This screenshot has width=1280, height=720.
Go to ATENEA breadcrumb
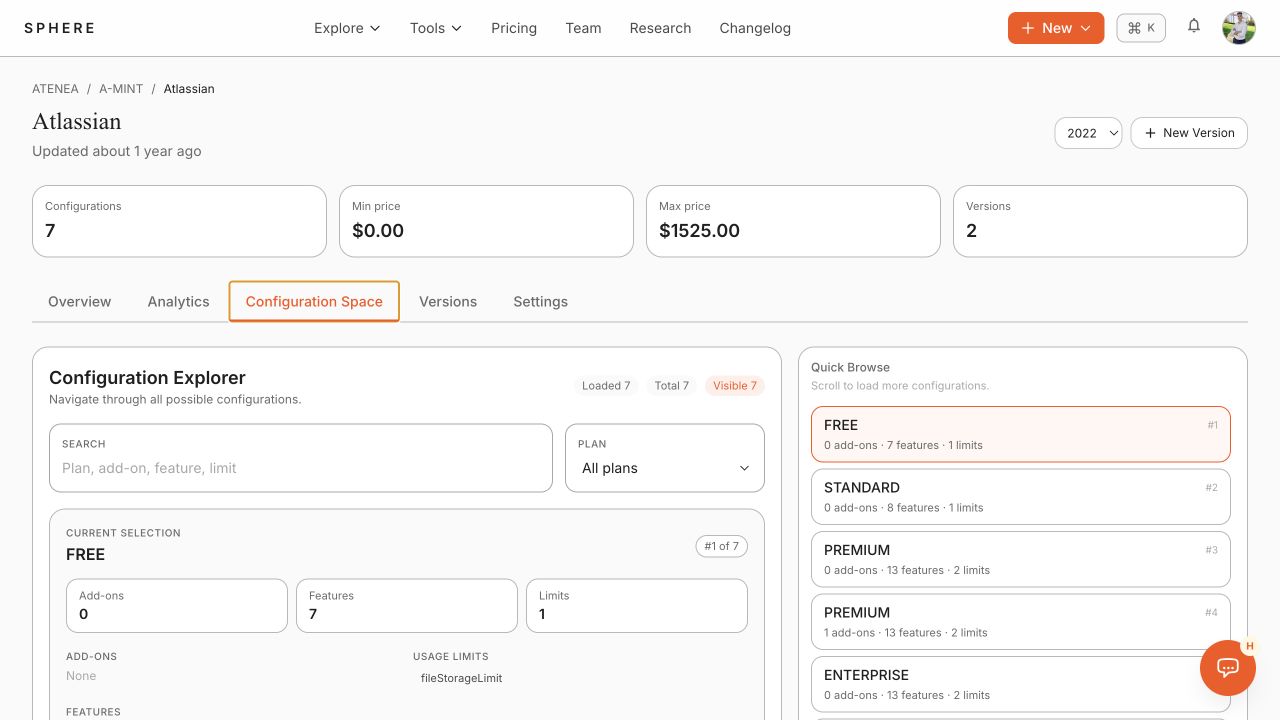coord(55,89)
